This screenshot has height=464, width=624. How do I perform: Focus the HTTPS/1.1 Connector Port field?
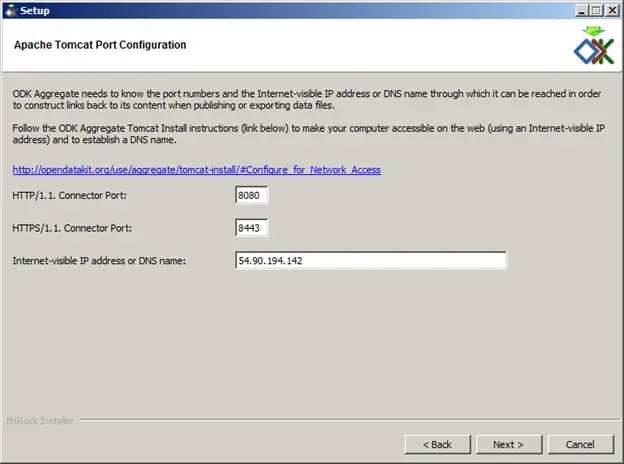pyautogui.click(x=252, y=228)
